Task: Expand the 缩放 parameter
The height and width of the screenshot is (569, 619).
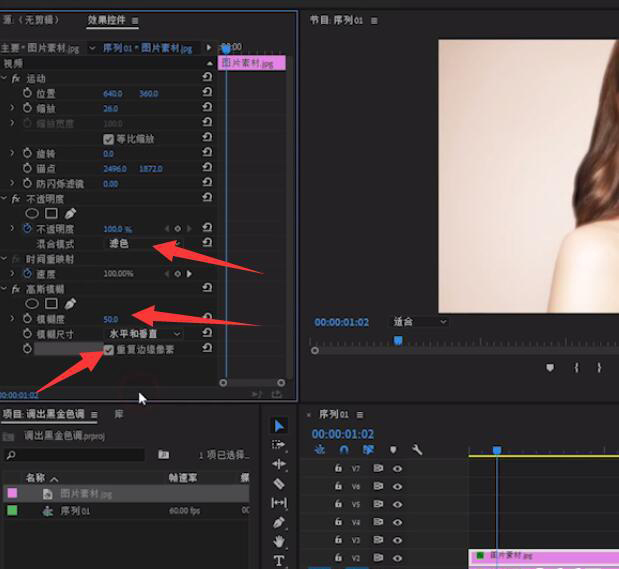Action: coord(12,107)
